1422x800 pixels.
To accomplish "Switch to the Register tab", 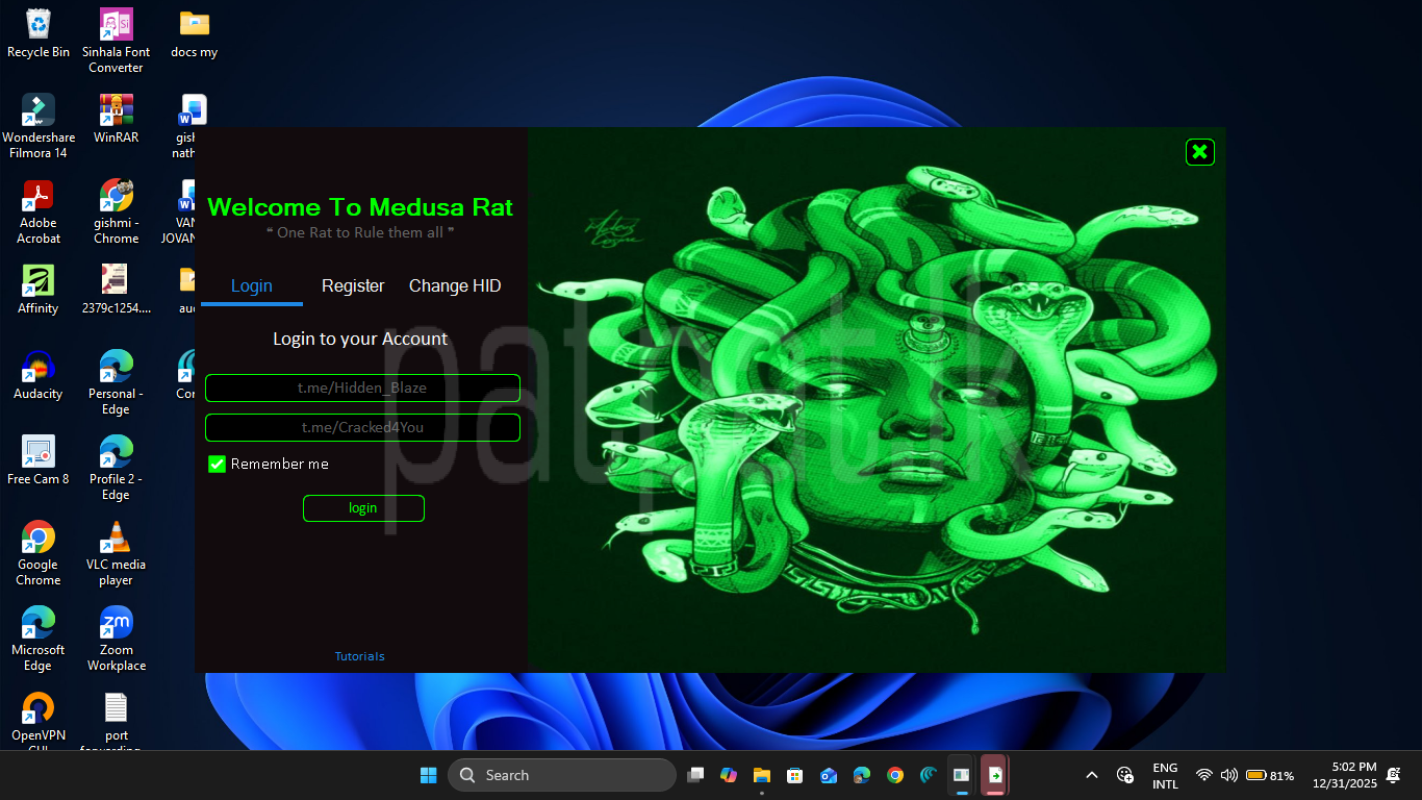I will pos(353,286).
